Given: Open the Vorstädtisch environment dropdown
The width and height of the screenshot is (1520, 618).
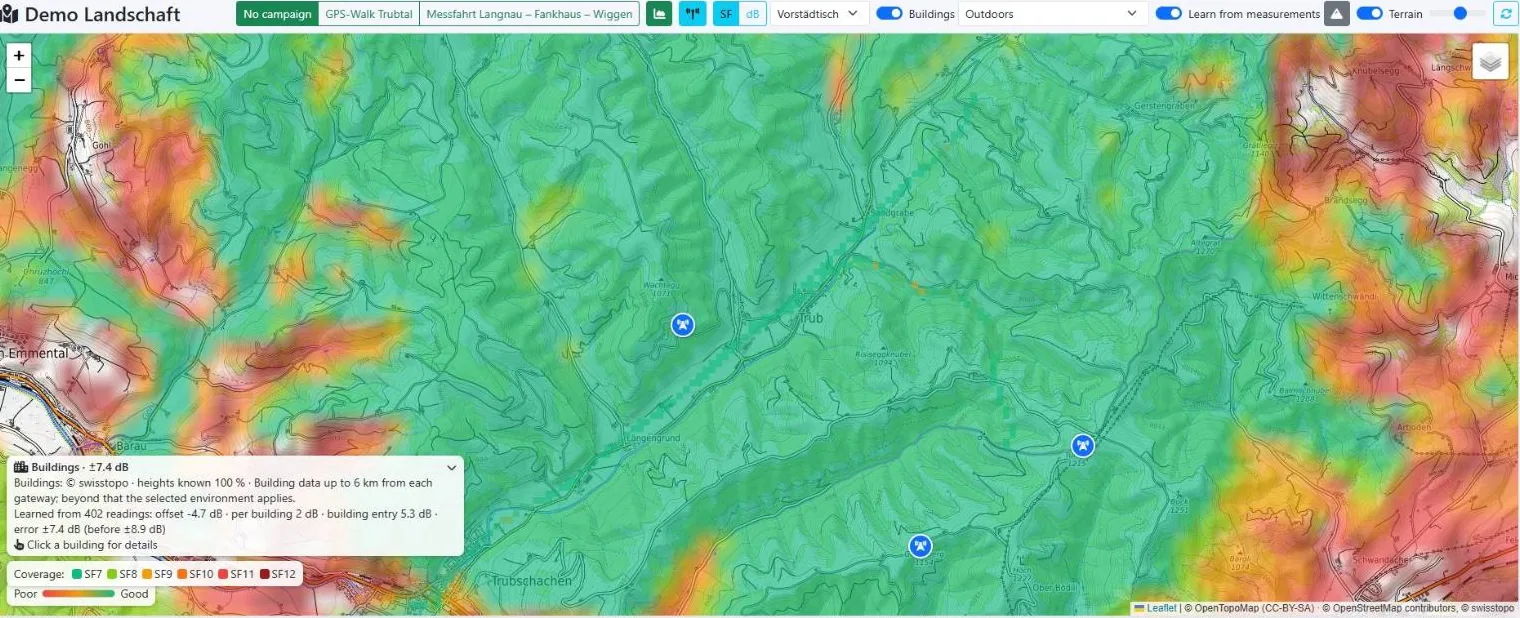Looking at the screenshot, I should 818,14.
